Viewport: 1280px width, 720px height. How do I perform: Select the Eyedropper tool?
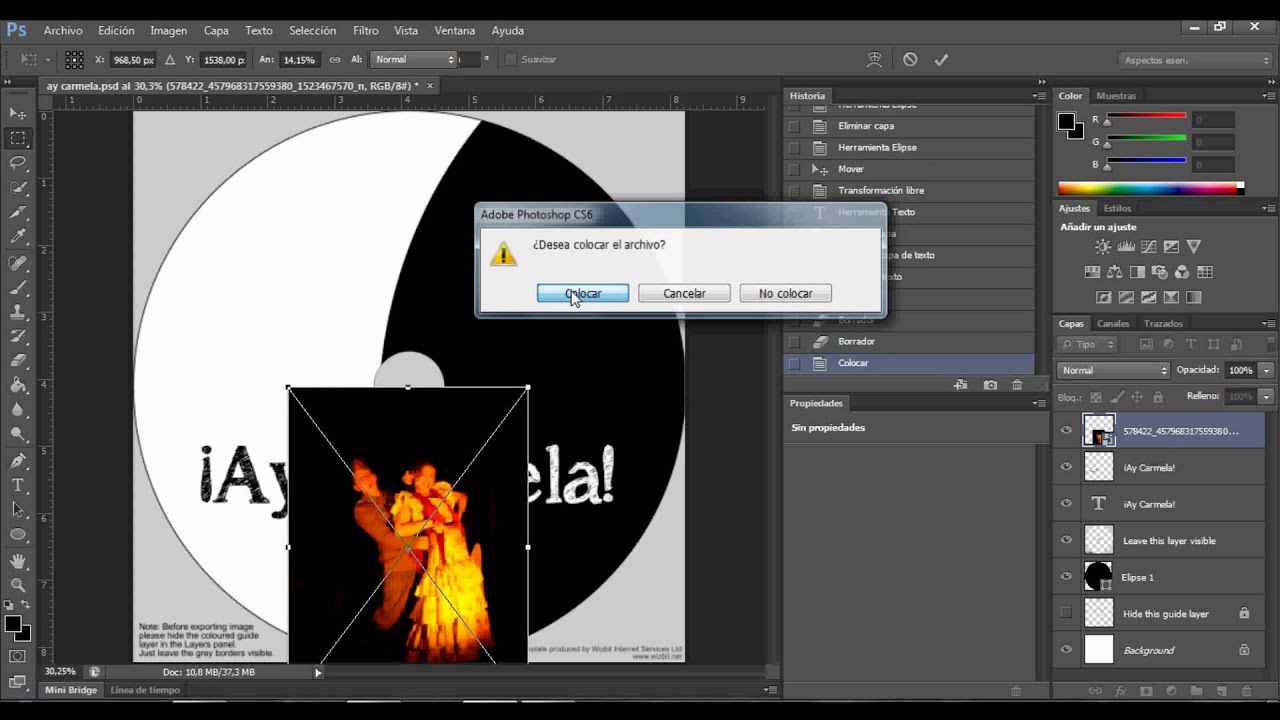18,237
